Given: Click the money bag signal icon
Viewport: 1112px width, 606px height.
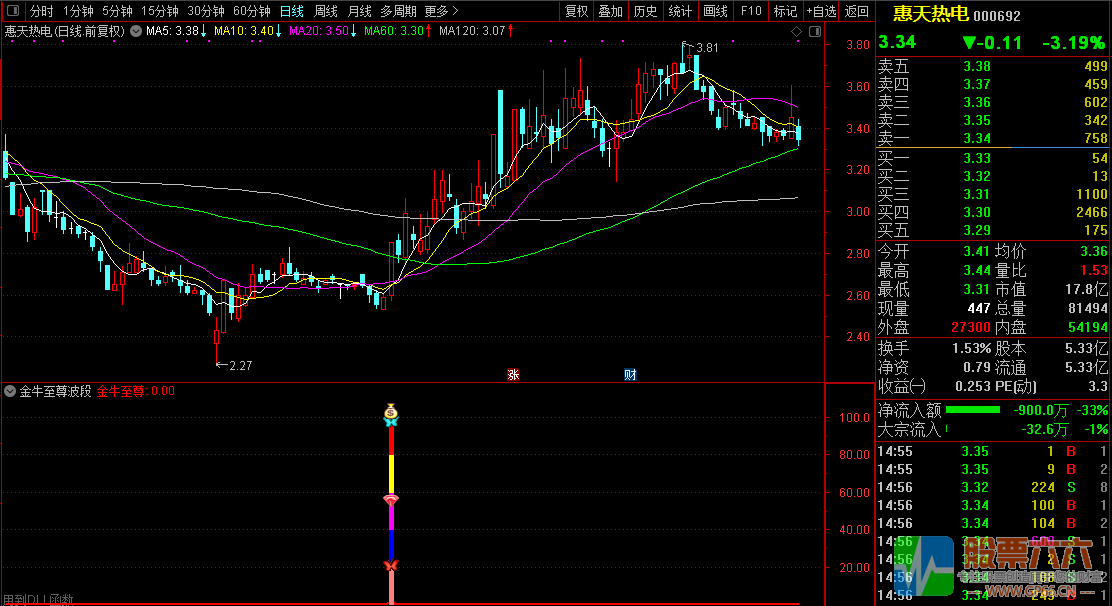Looking at the screenshot, I should pos(391,411).
